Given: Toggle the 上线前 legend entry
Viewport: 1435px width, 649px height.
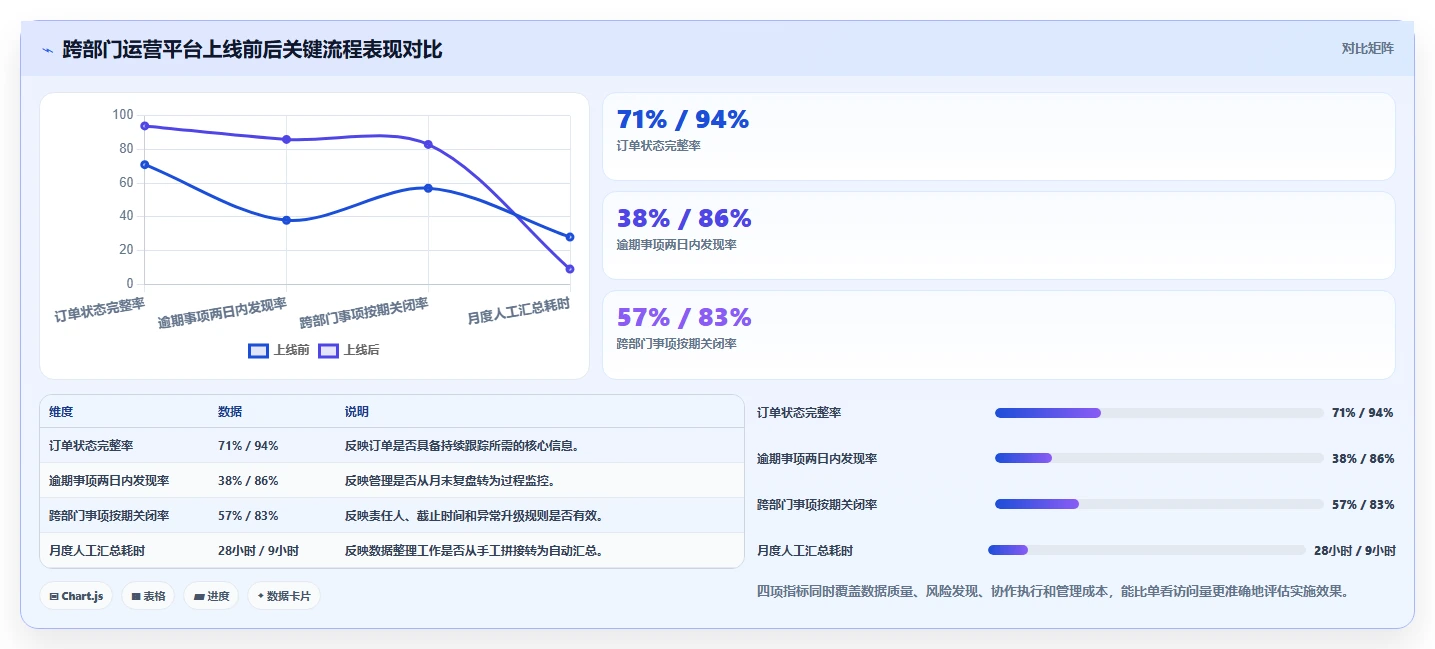Looking at the screenshot, I should coord(279,350).
